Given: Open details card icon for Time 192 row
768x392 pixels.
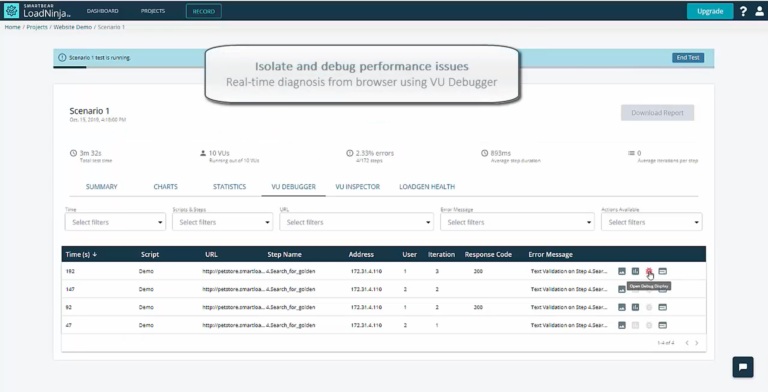Looking at the screenshot, I should point(662,271).
